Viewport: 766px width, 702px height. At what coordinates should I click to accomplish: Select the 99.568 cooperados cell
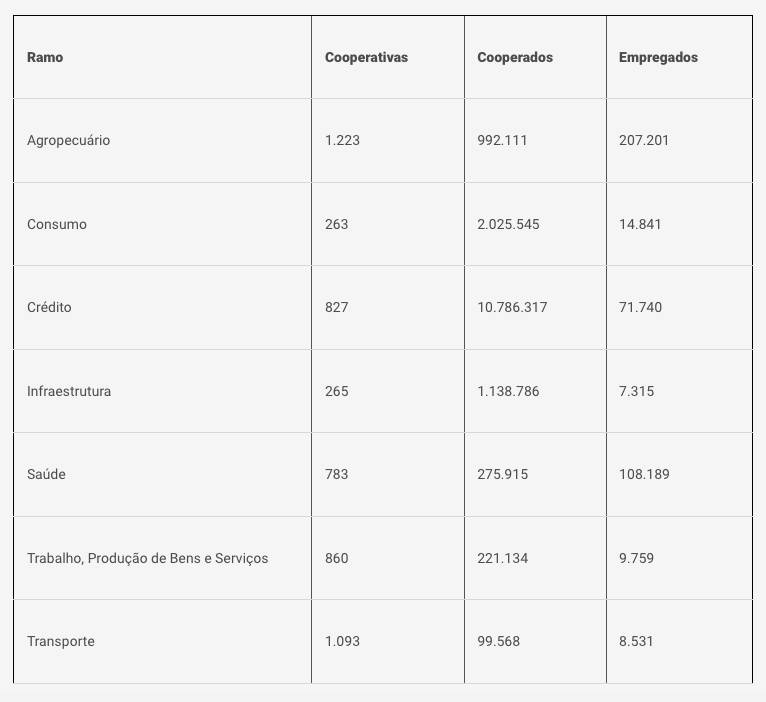pos(499,641)
